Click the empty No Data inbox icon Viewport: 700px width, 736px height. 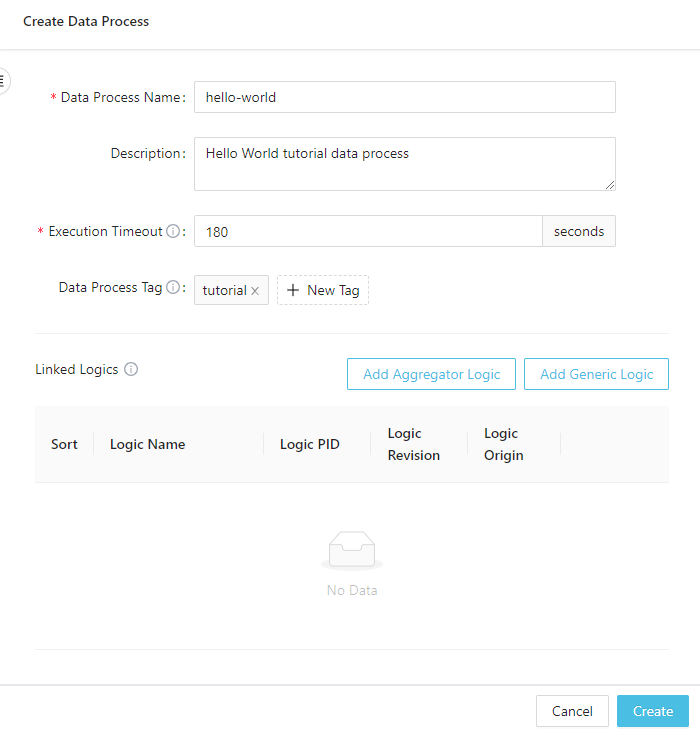[351, 551]
